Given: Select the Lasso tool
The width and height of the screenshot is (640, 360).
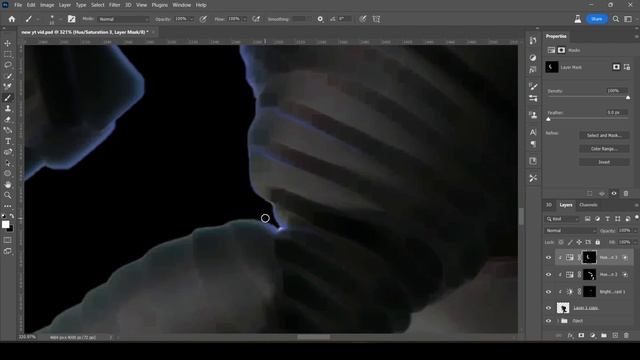Looking at the screenshot, I should 8,65.
